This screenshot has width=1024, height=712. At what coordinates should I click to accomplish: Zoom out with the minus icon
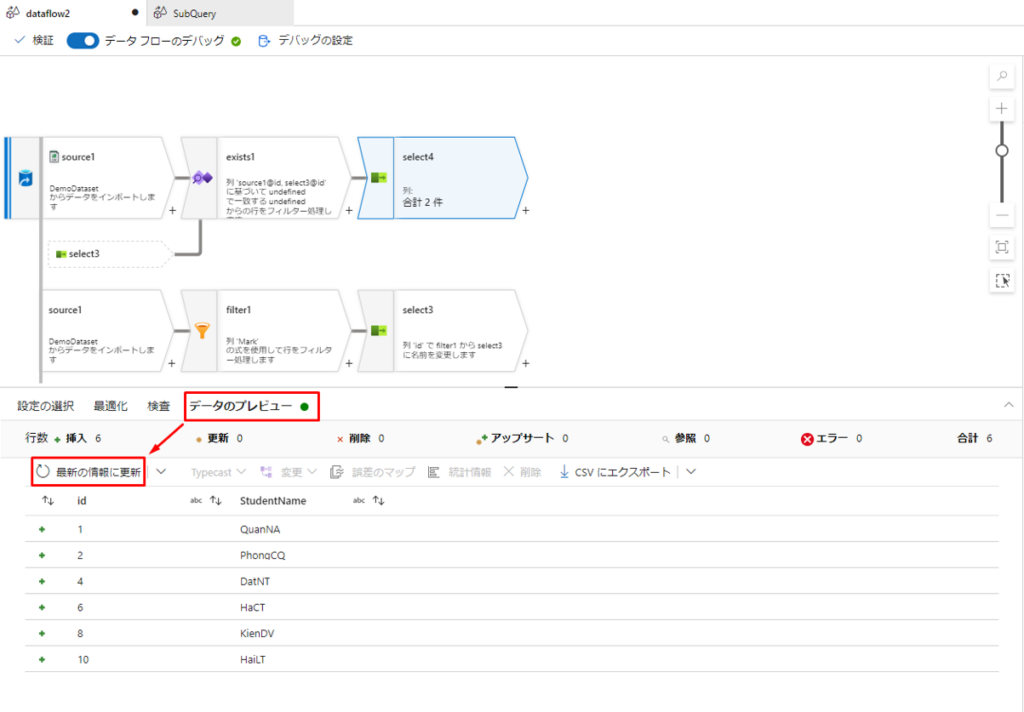click(1002, 215)
